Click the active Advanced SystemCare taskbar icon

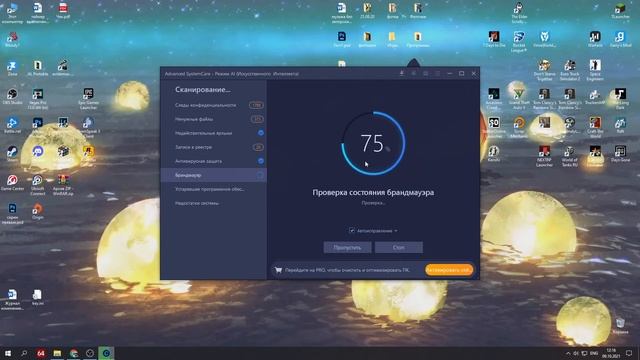click(106, 353)
